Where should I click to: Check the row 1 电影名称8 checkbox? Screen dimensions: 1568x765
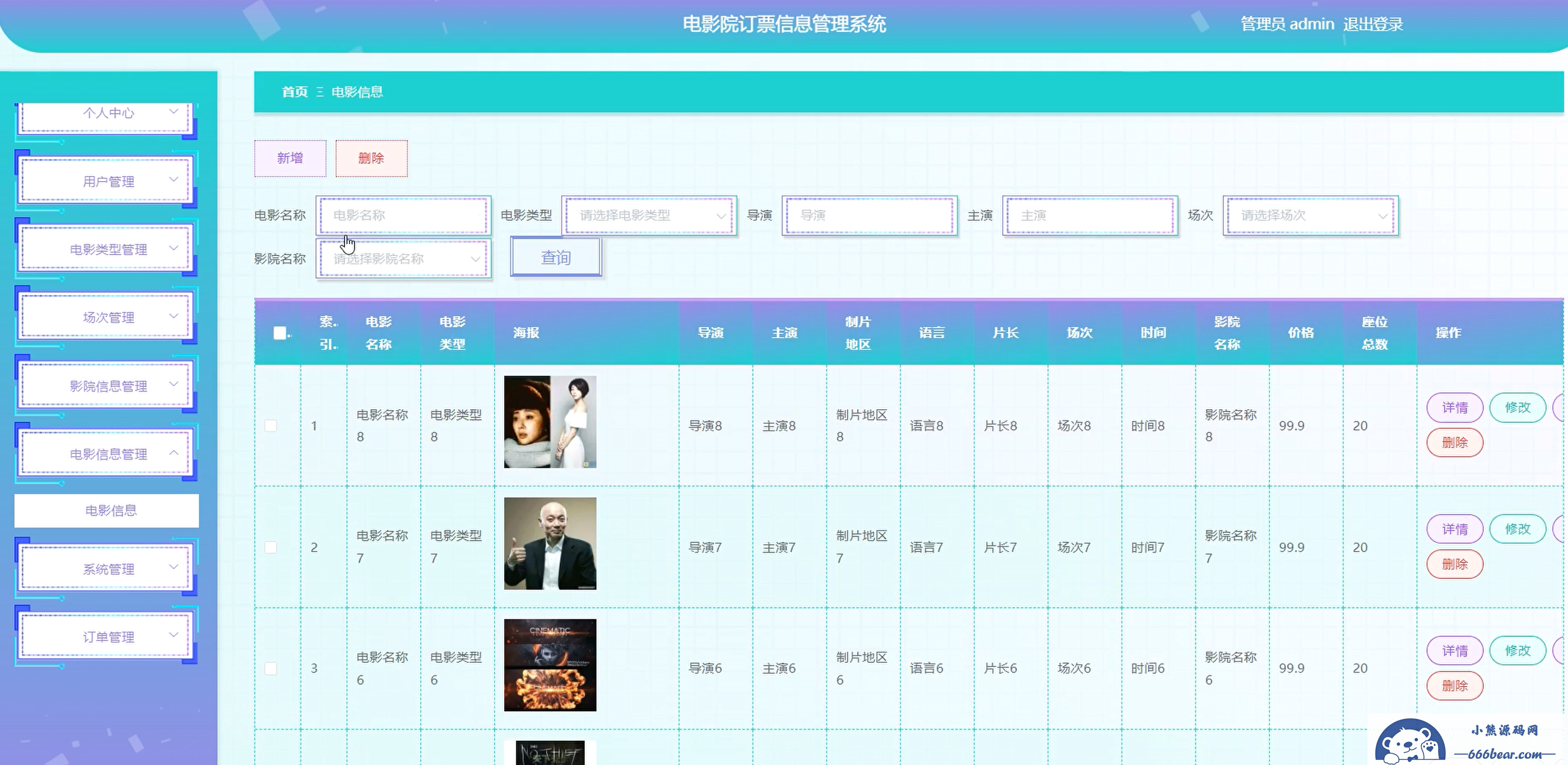pyautogui.click(x=271, y=426)
